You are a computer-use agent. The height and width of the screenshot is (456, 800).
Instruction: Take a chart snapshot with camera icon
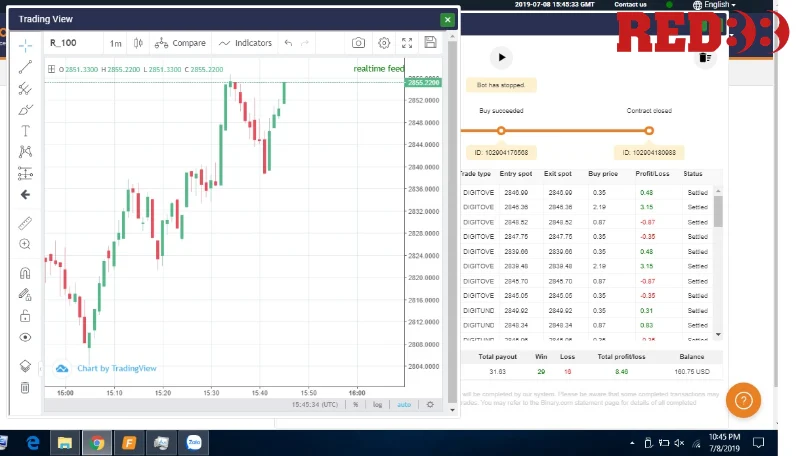(358, 43)
